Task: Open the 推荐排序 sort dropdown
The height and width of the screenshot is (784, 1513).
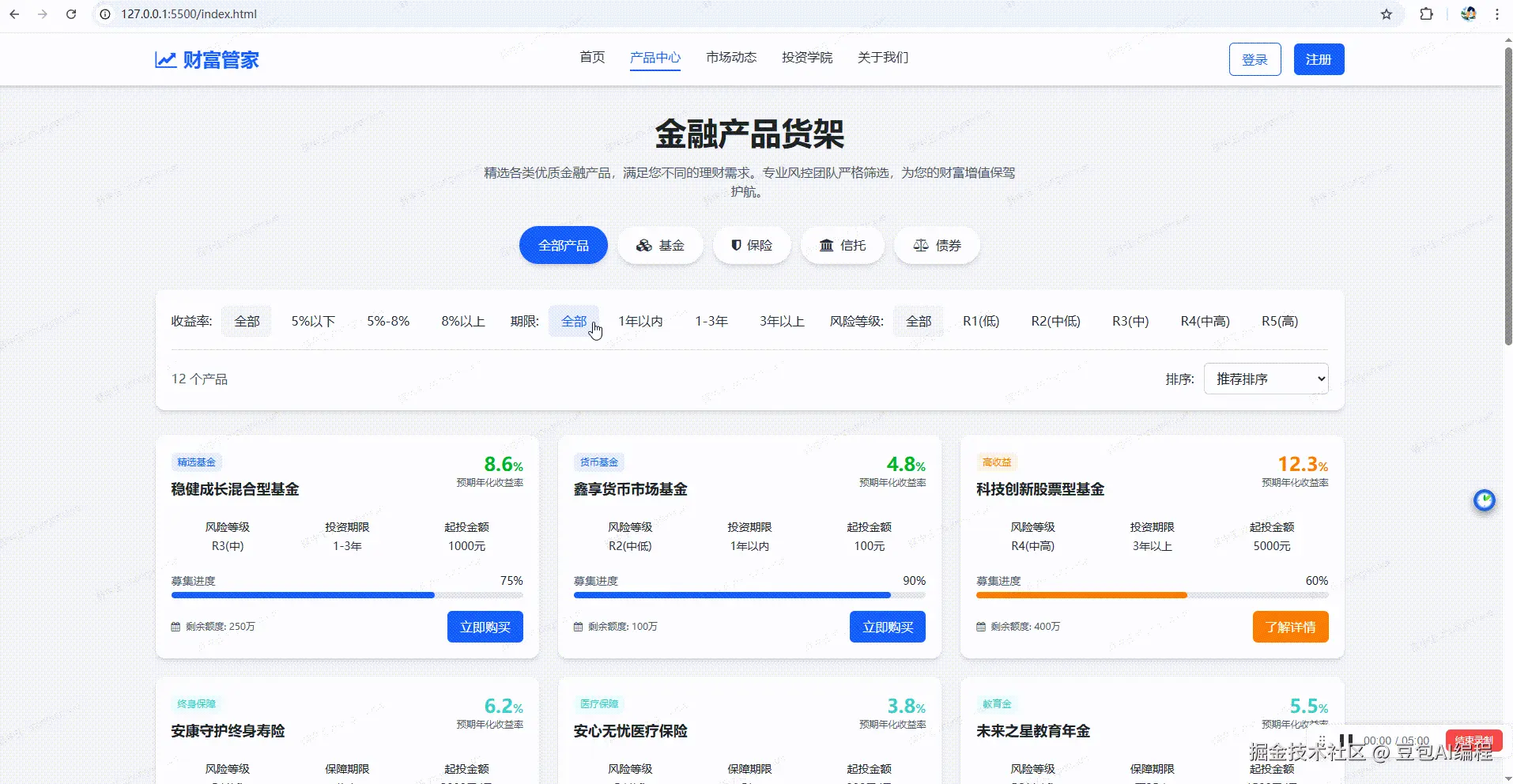Action: coord(1266,379)
